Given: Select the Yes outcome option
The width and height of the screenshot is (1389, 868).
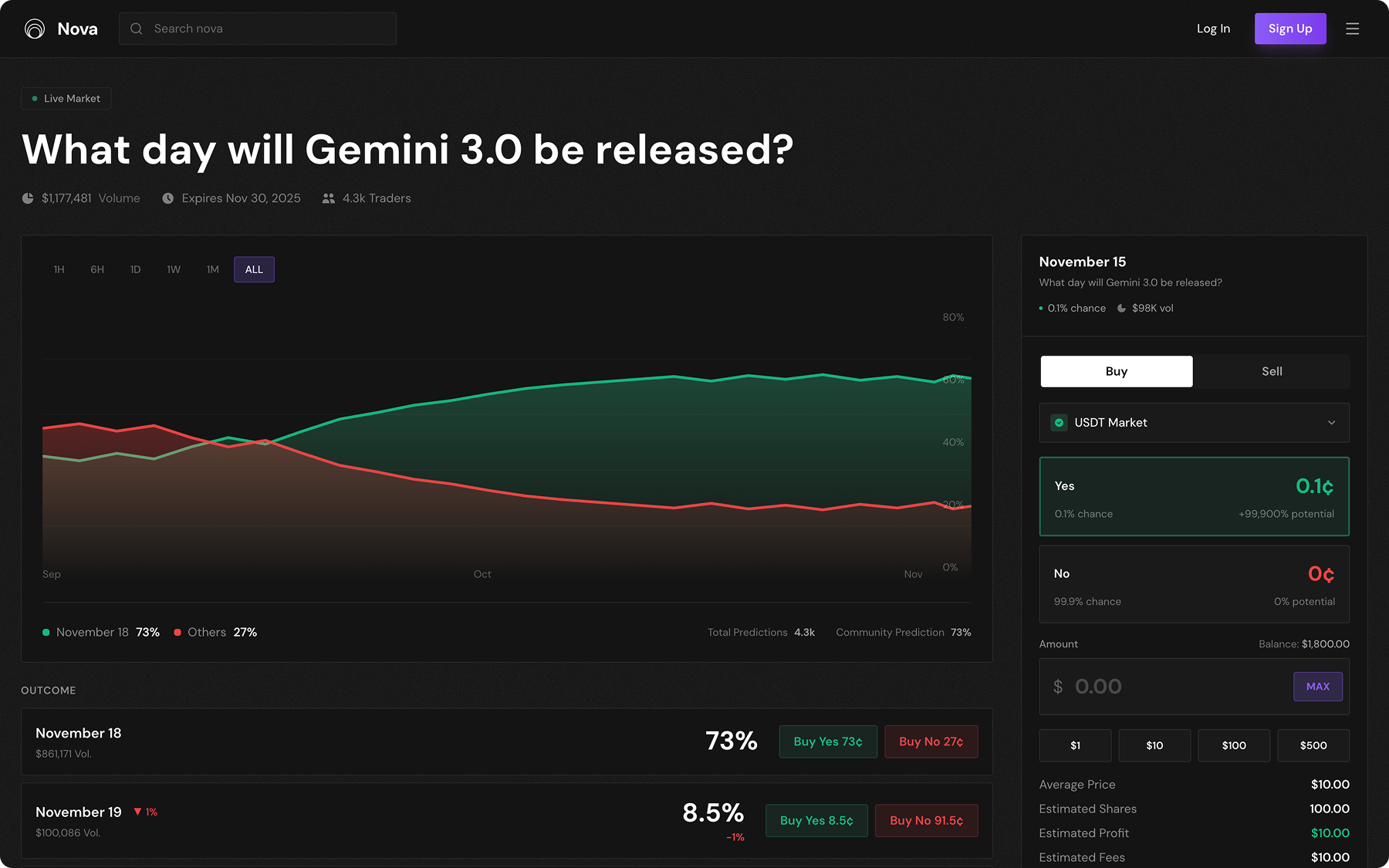Looking at the screenshot, I should [x=1194, y=496].
